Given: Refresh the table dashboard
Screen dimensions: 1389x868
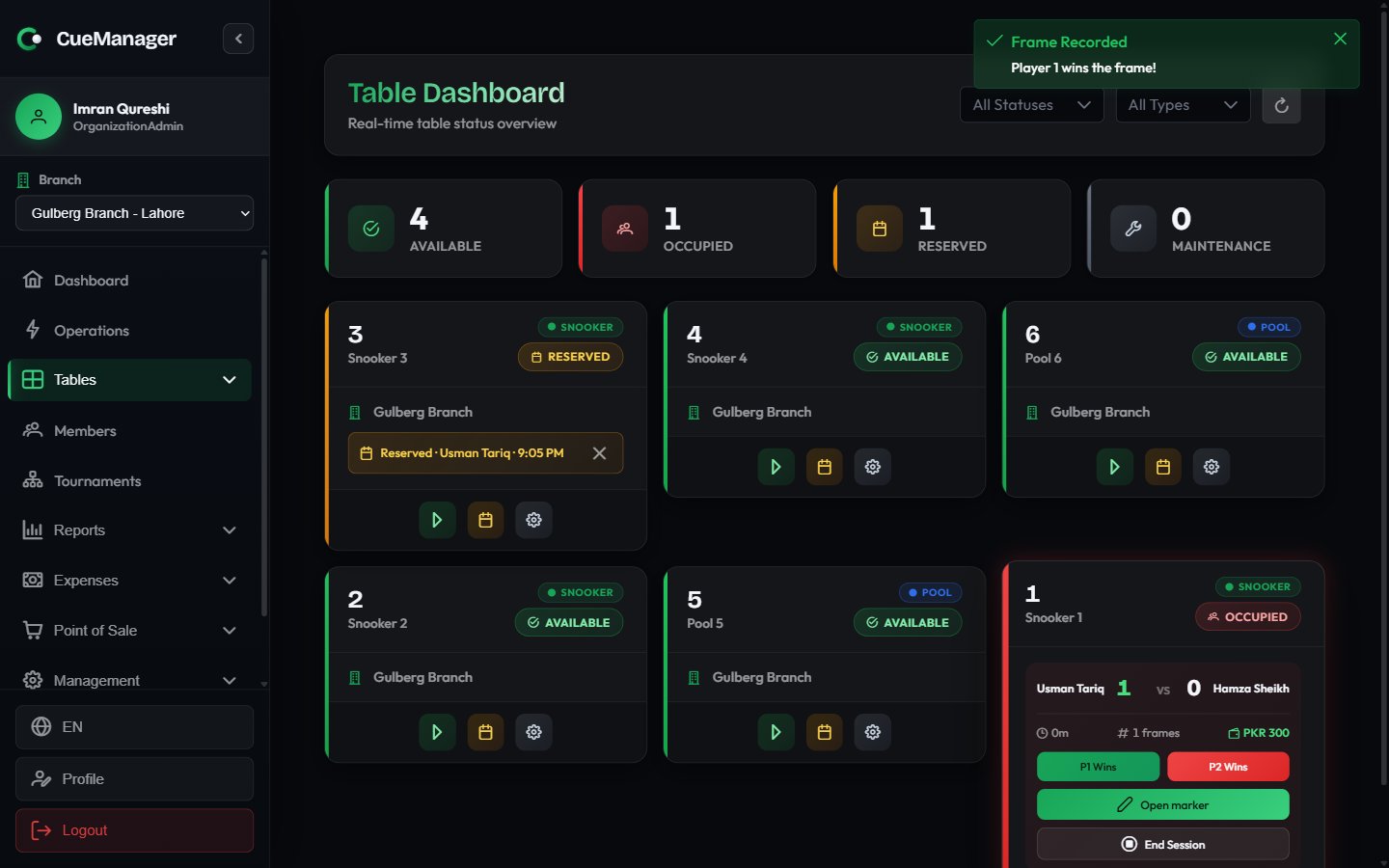Looking at the screenshot, I should (1281, 105).
